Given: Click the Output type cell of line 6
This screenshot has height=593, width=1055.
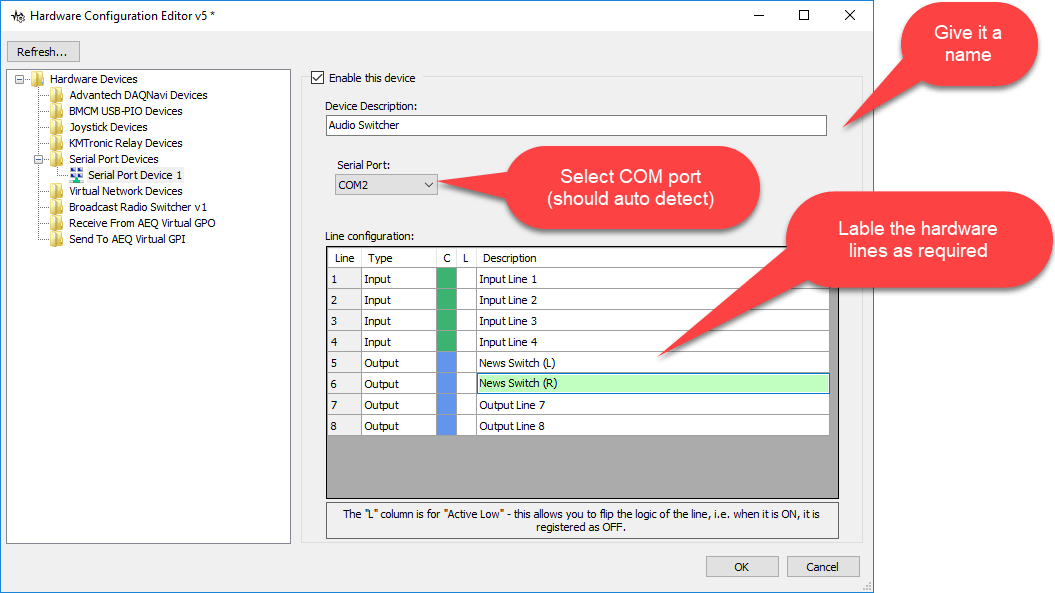Looking at the screenshot, I should coord(399,384).
